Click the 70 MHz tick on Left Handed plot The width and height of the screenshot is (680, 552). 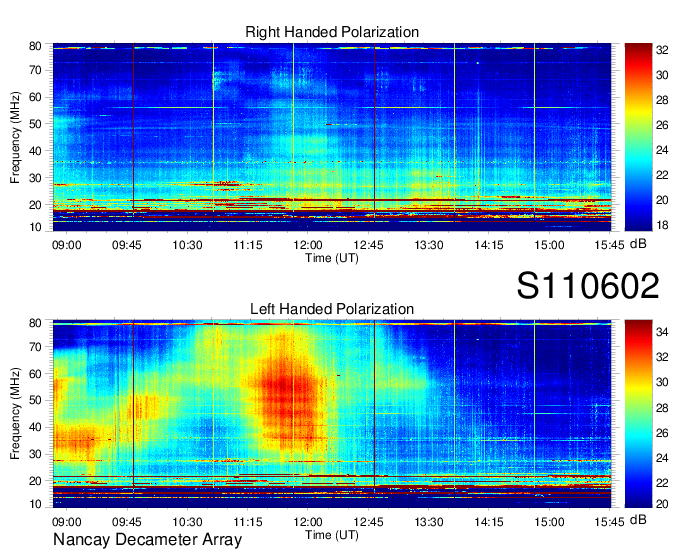(x=35, y=347)
